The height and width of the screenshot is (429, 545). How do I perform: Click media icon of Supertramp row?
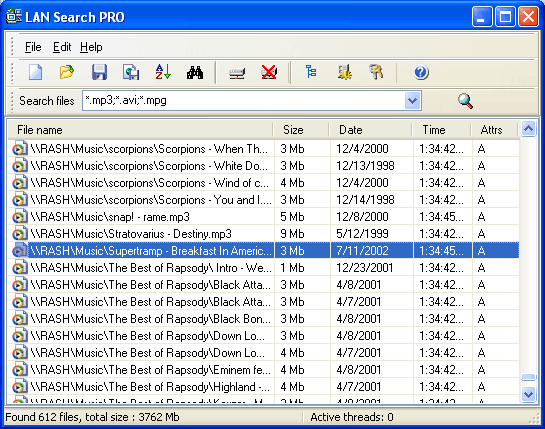coord(19,251)
